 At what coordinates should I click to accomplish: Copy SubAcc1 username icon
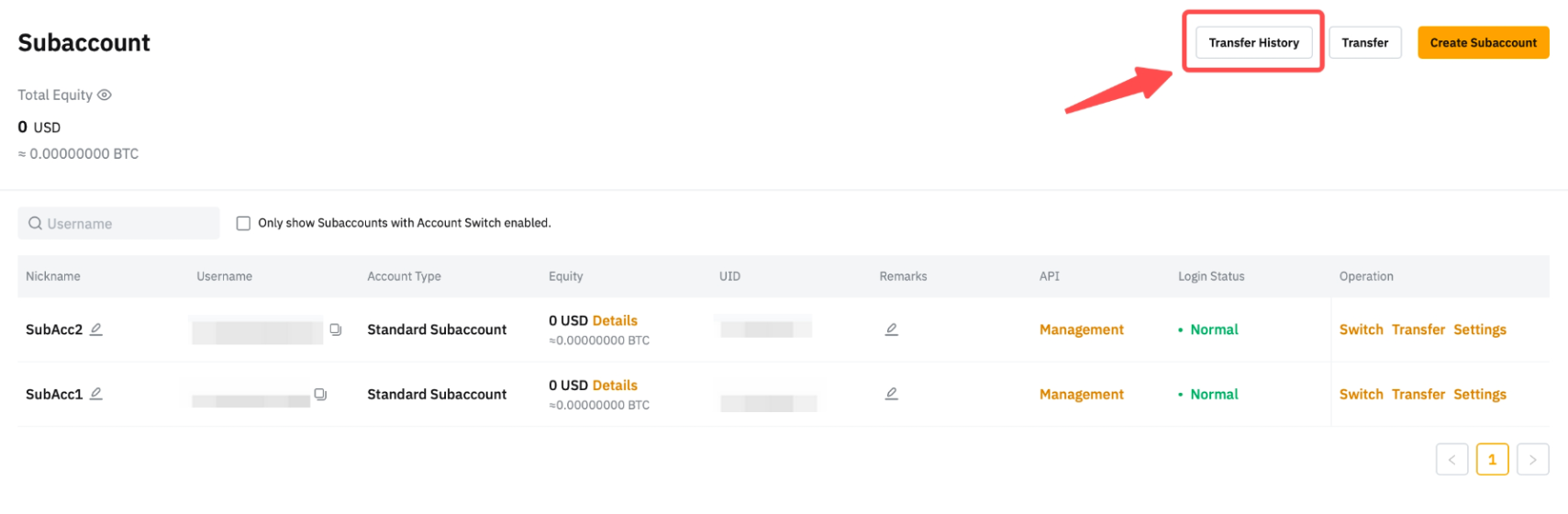click(x=320, y=394)
